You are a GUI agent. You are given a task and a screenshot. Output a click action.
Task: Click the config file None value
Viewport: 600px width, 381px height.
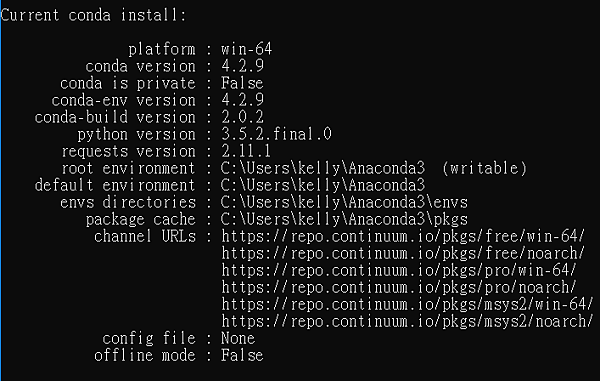click(x=238, y=338)
